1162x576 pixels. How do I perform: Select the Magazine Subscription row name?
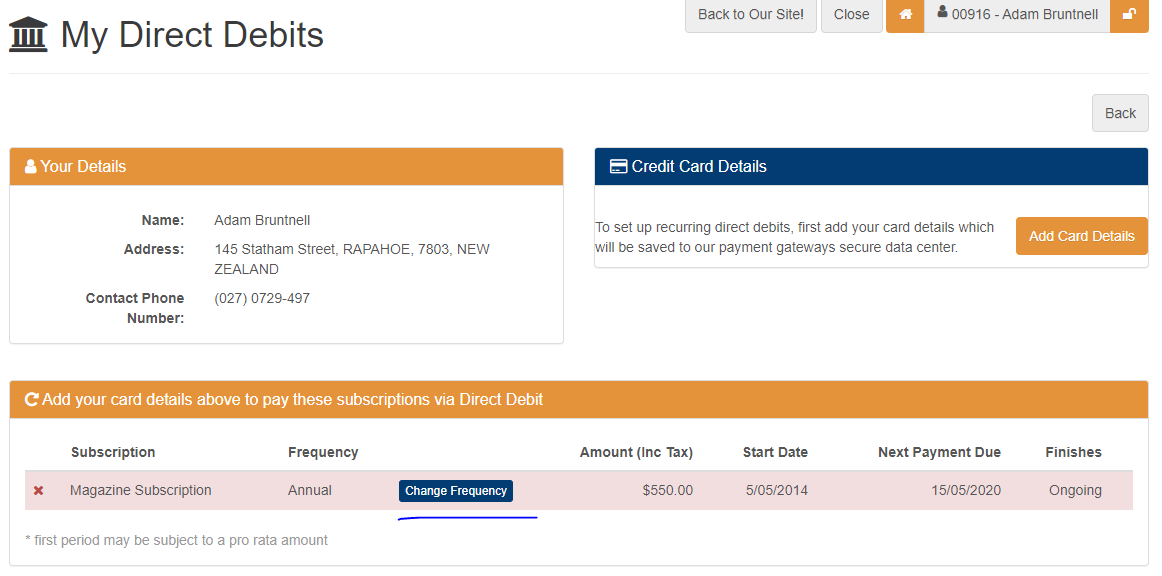point(141,491)
